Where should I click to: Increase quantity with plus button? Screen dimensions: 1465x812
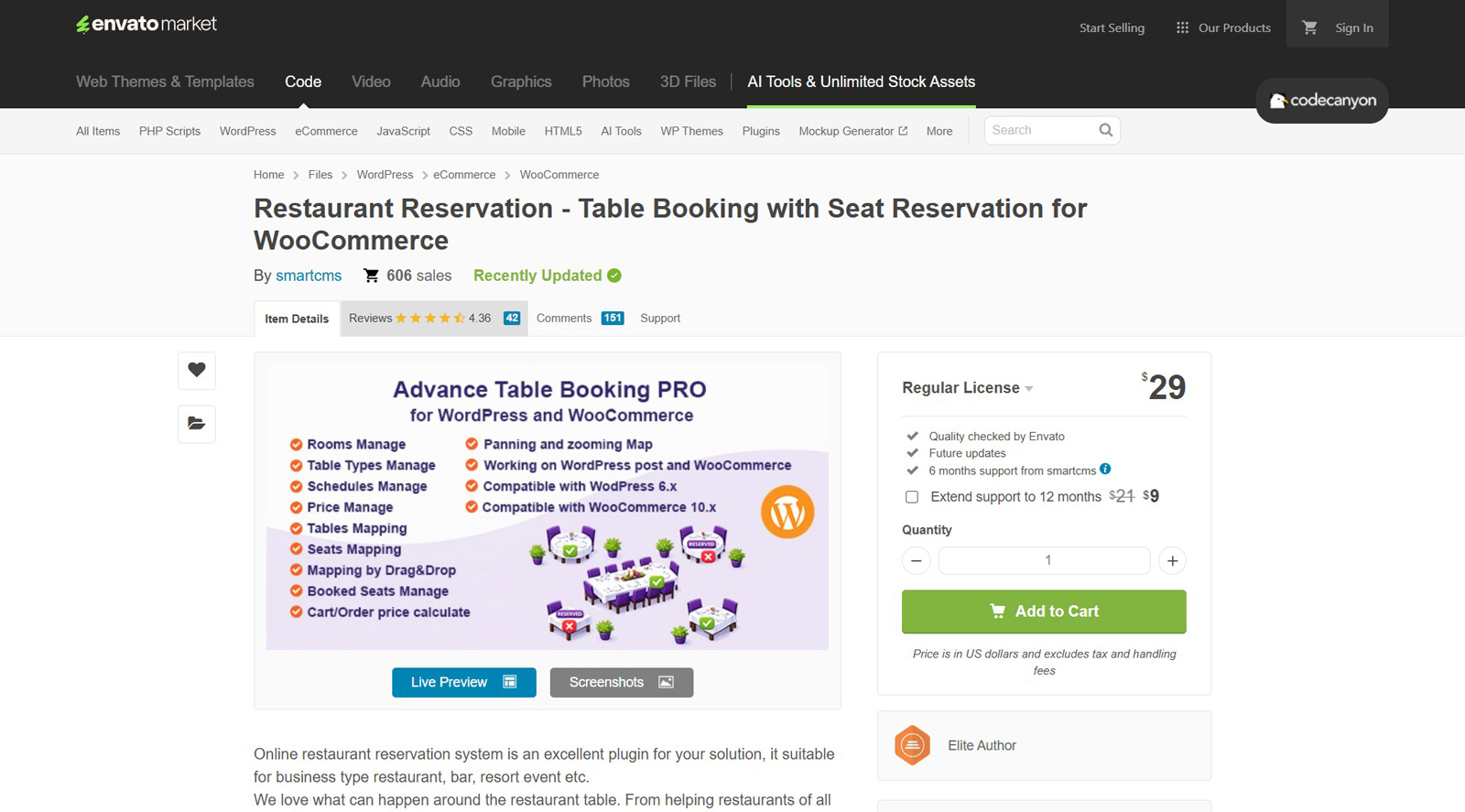click(x=1172, y=560)
